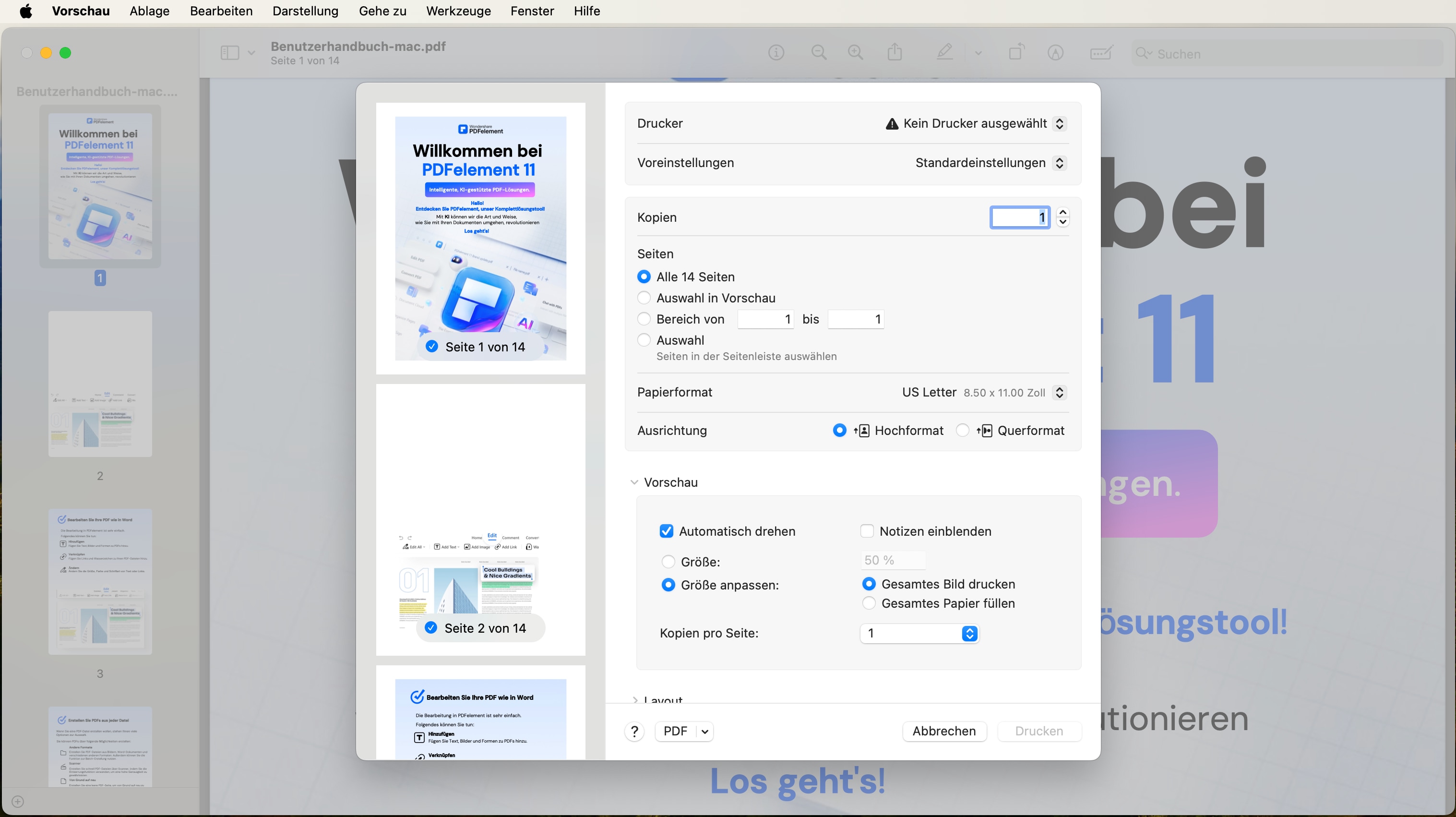Open the Fenster menu
The width and height of the screenshot is (1456, 817).
[532, 12]
